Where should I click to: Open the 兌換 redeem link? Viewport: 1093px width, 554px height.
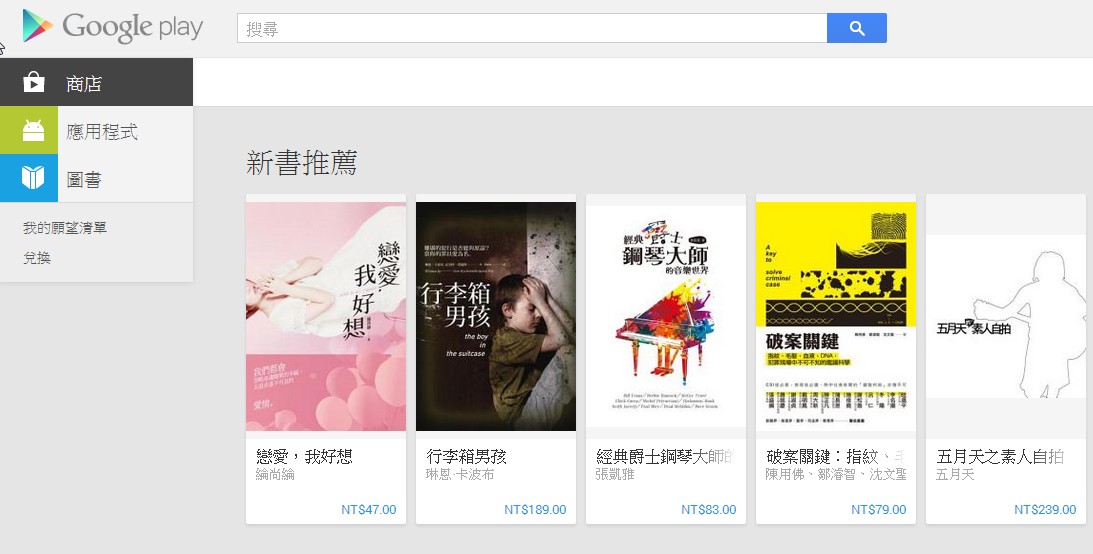pos(37,258)
